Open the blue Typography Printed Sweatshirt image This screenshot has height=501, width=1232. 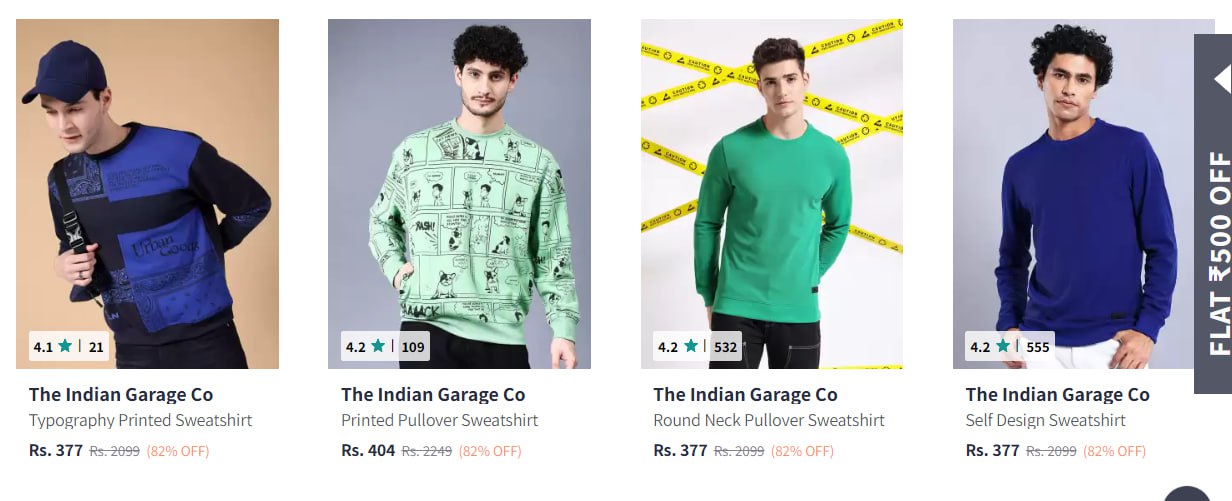(x=147, y=194)
